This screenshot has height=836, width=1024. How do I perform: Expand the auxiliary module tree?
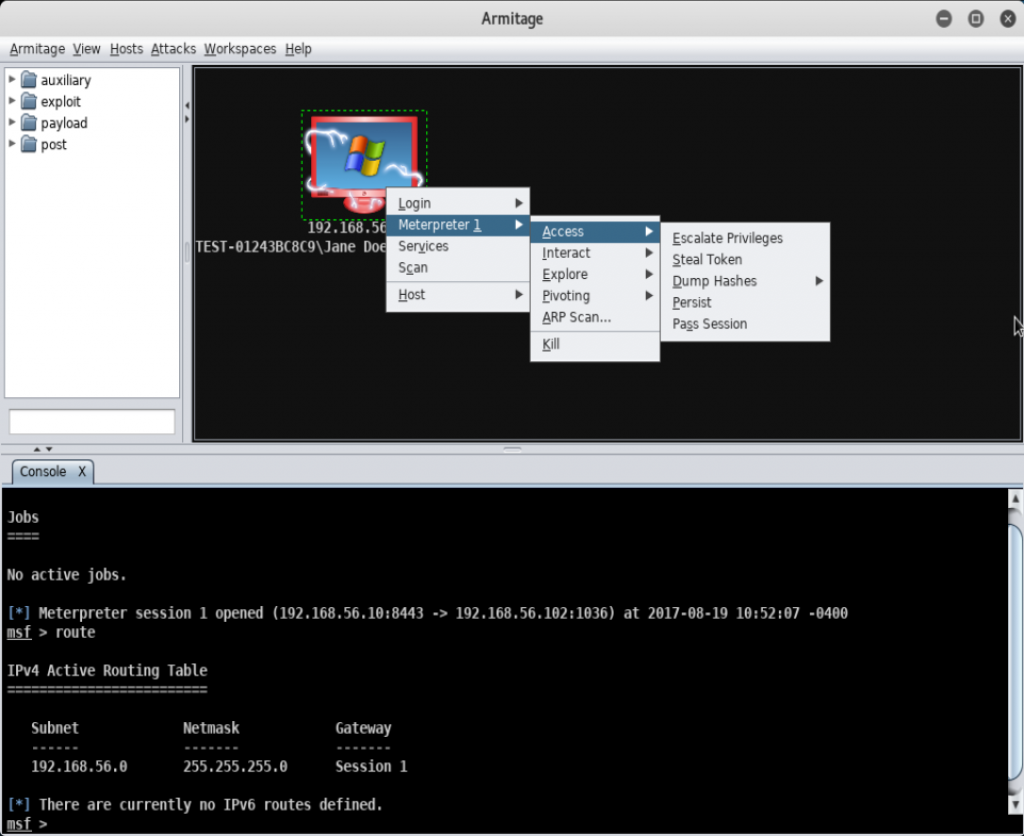(x=12, y=79)
